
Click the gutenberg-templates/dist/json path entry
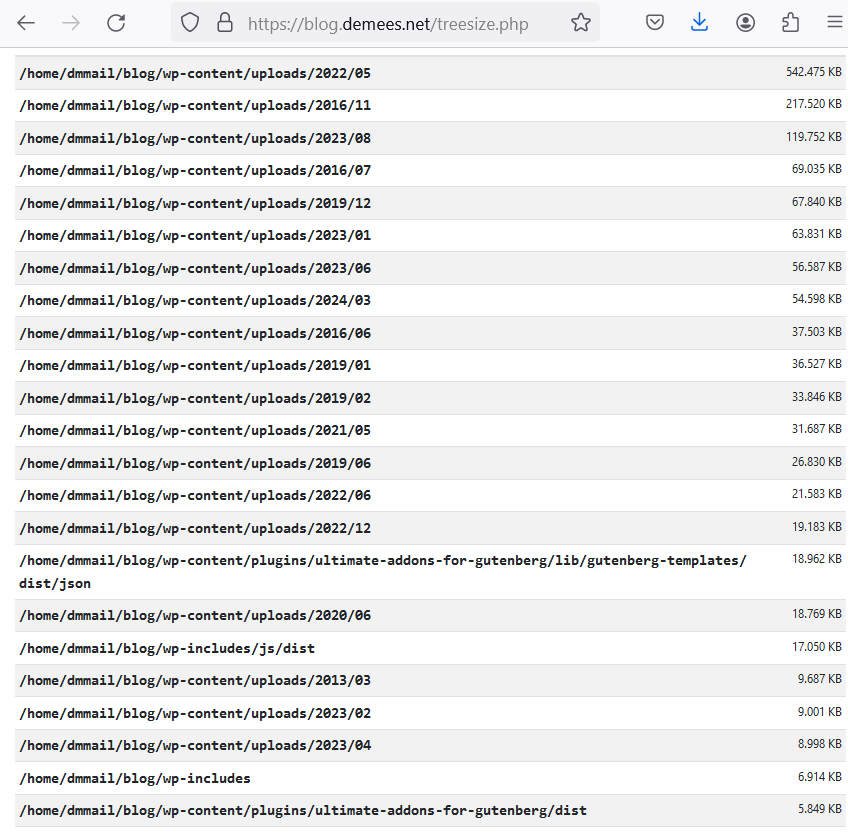coord(382,560)
